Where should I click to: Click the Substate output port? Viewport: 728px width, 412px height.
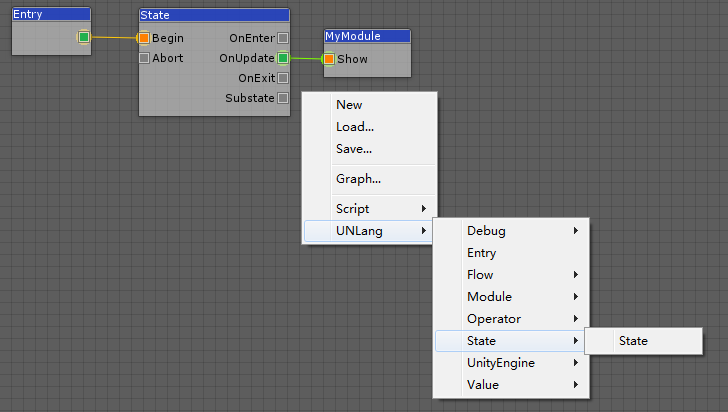click(x=283, y=98)
